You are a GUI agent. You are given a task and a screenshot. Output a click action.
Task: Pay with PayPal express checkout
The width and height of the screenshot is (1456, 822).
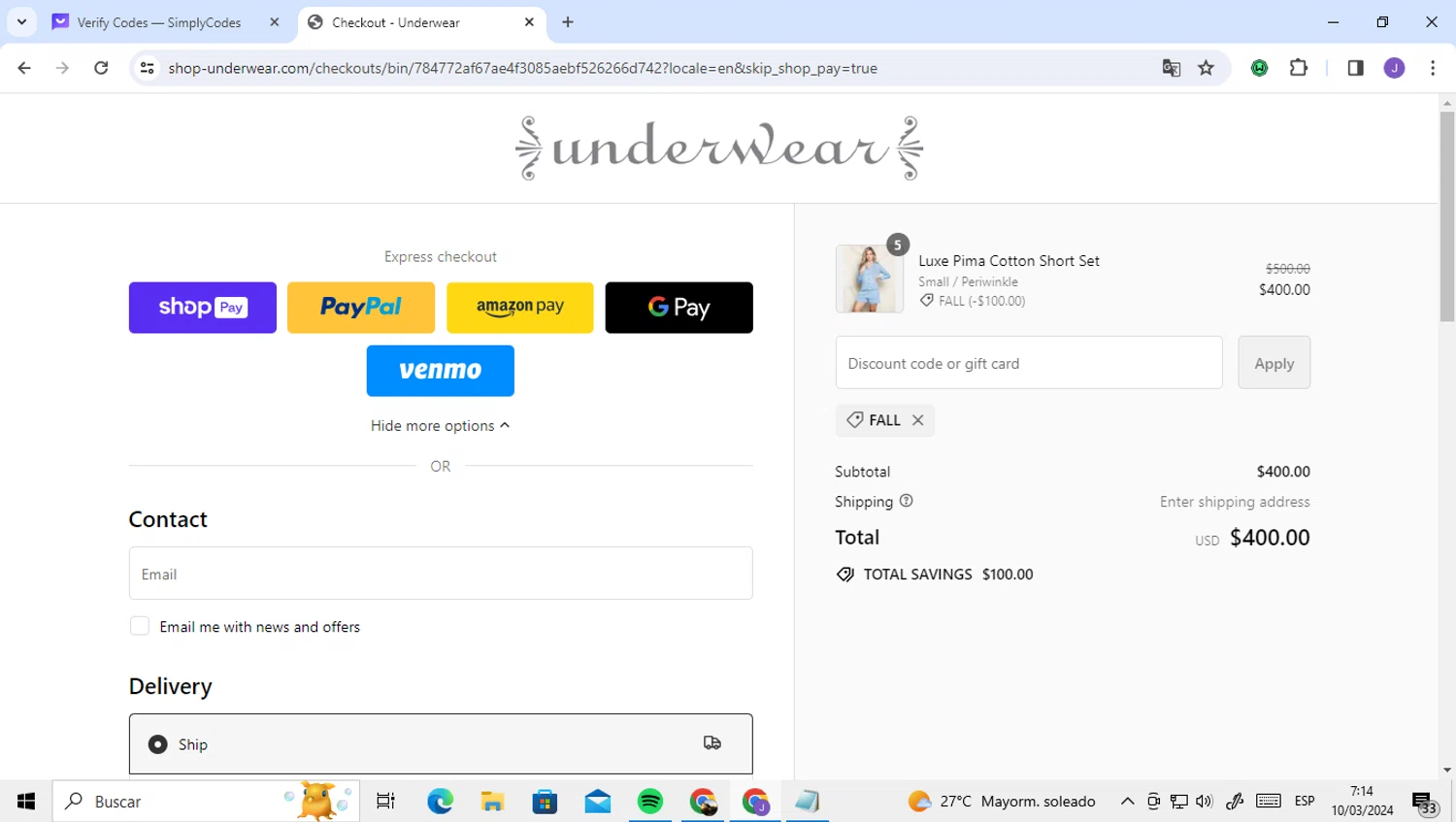click(x=361, y=308)
